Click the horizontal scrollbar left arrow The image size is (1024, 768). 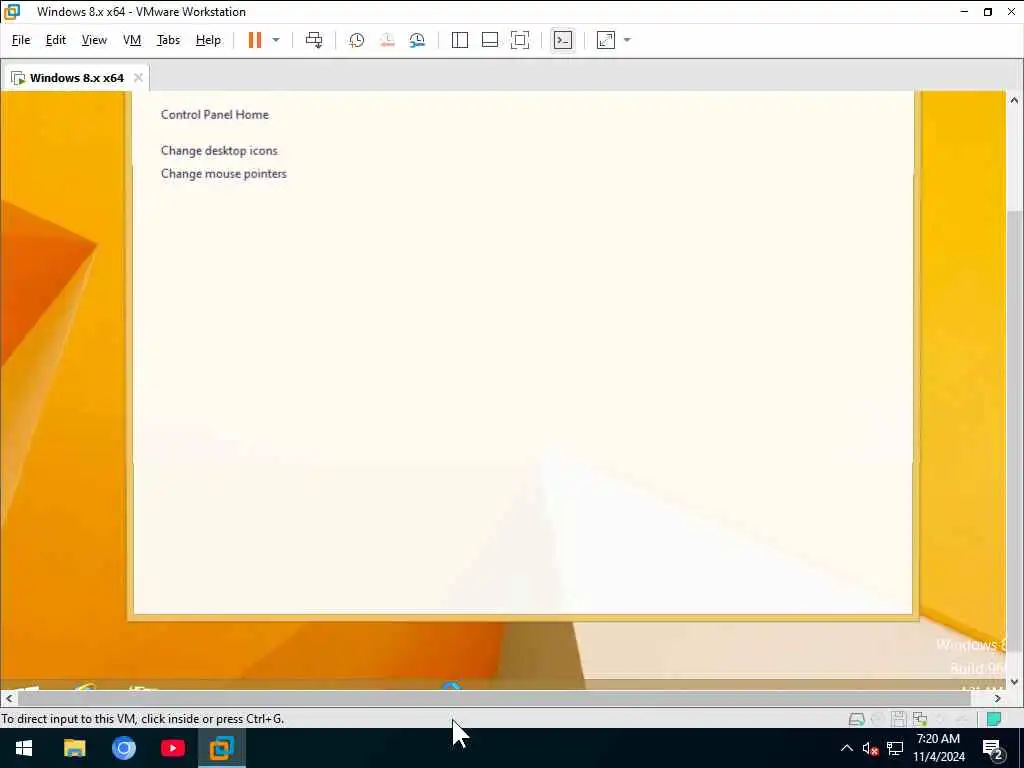[x=8, y=698]
